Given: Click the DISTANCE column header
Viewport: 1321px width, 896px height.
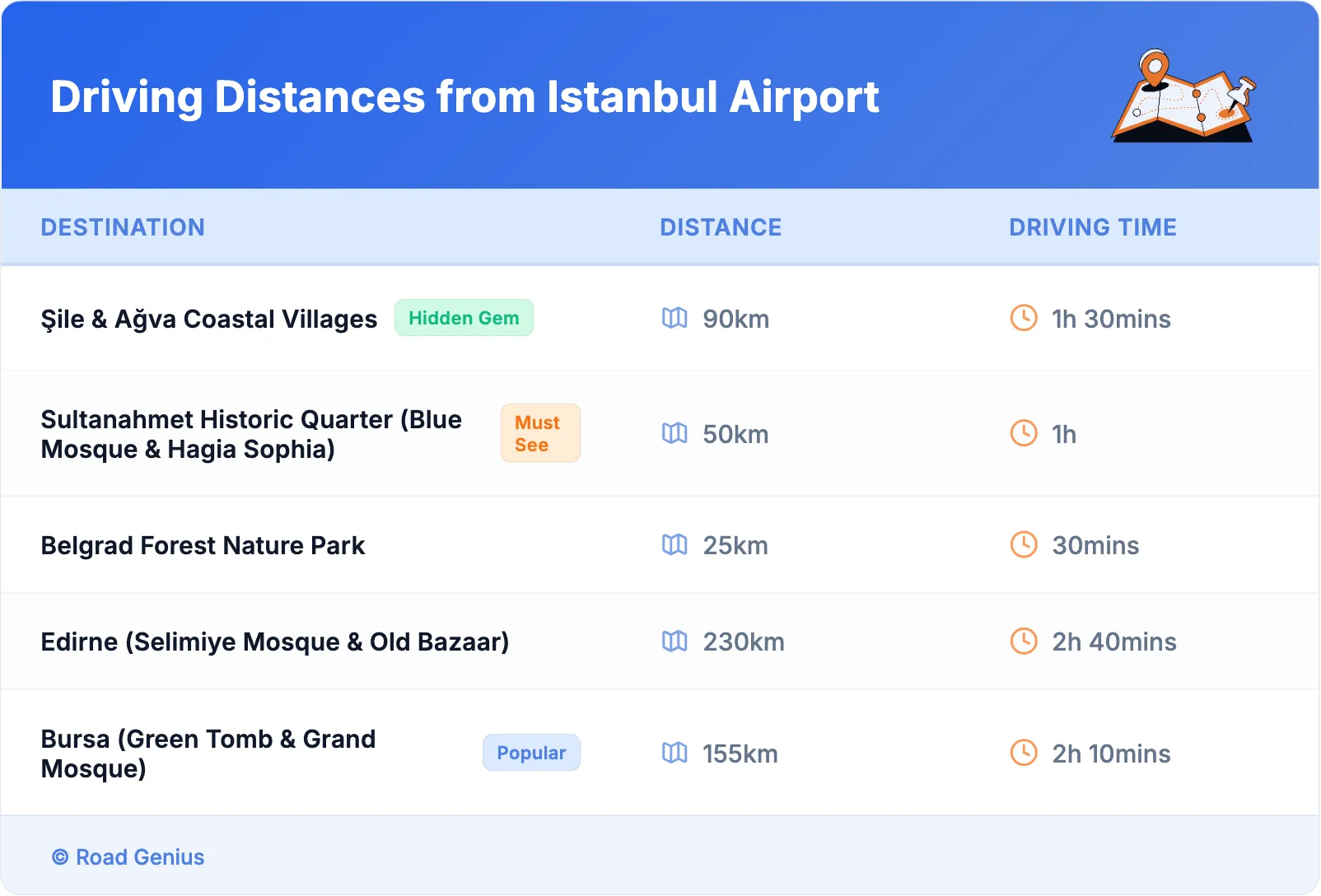Looking at the screenshot, I should [x=721, y=227].
